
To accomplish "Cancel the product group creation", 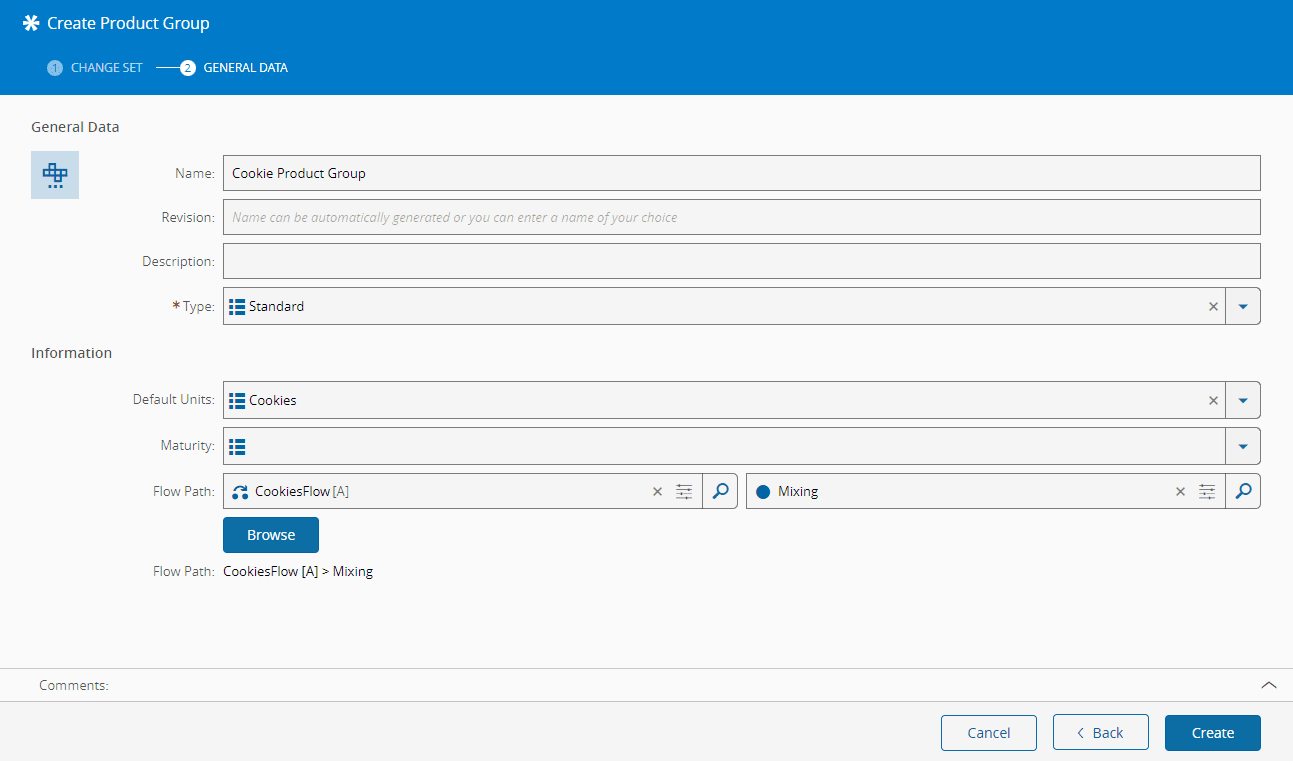I will click(x=988, y=733).
